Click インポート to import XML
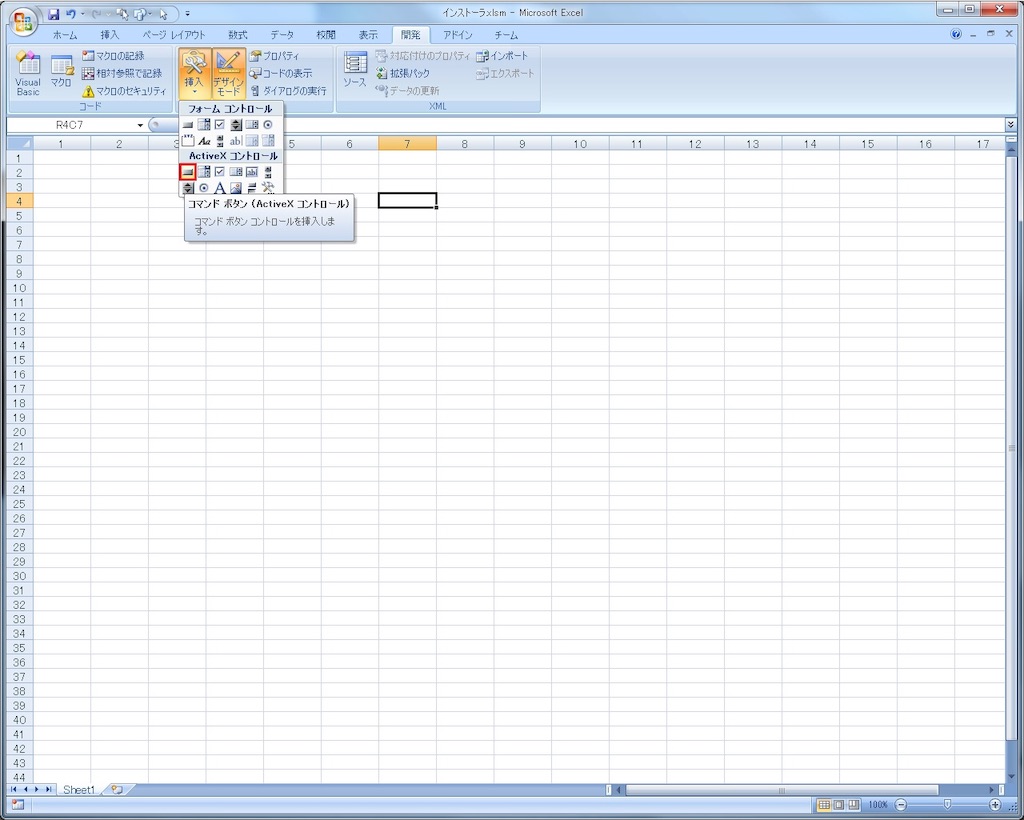 (x=502, y=56)
